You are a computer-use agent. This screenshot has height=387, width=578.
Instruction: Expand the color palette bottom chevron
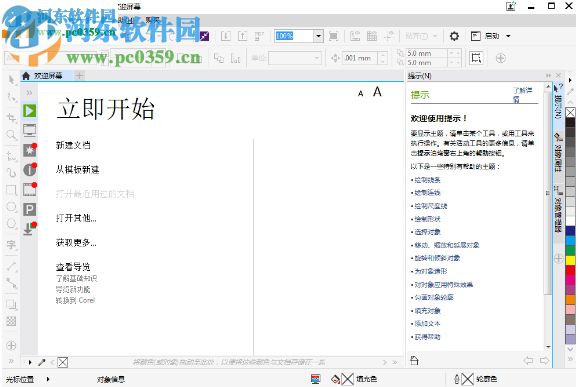[x=570, y=349]
